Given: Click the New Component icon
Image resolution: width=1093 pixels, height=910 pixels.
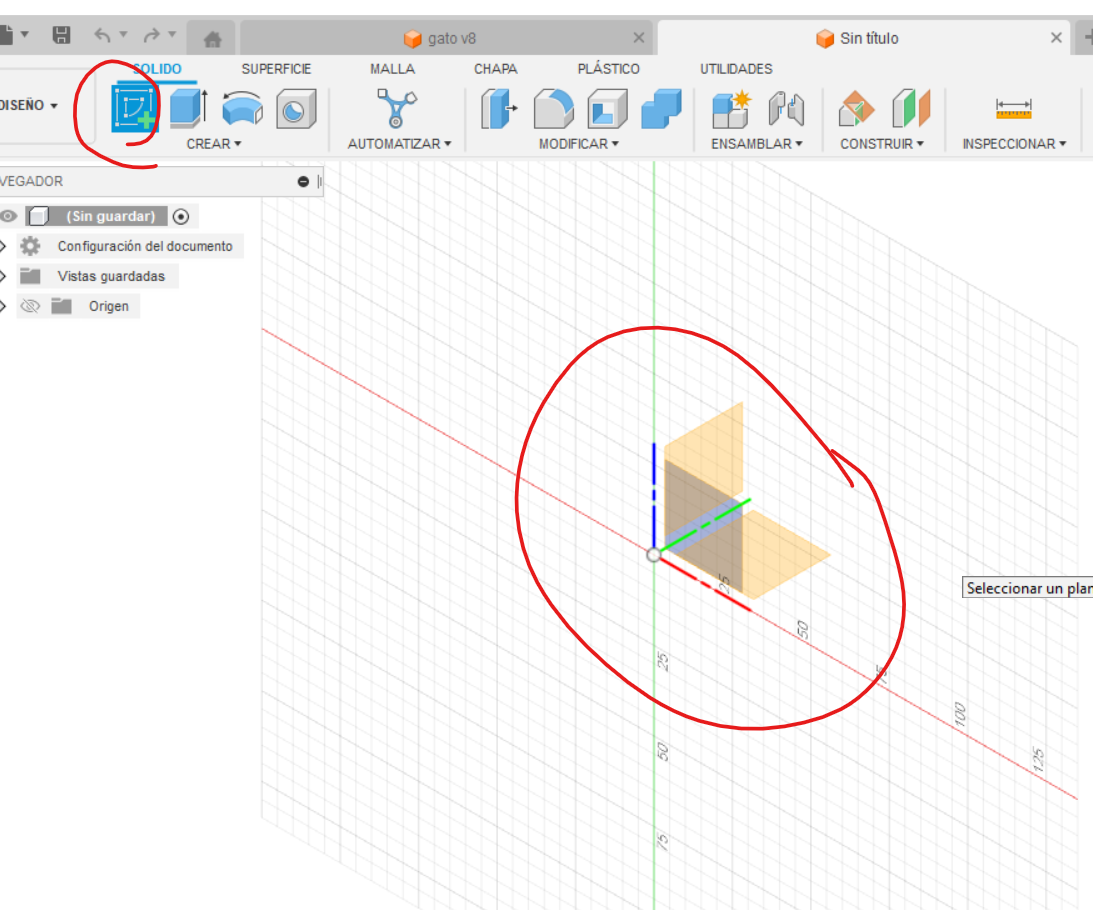Looking at the screenshot, I should [731, 109].
